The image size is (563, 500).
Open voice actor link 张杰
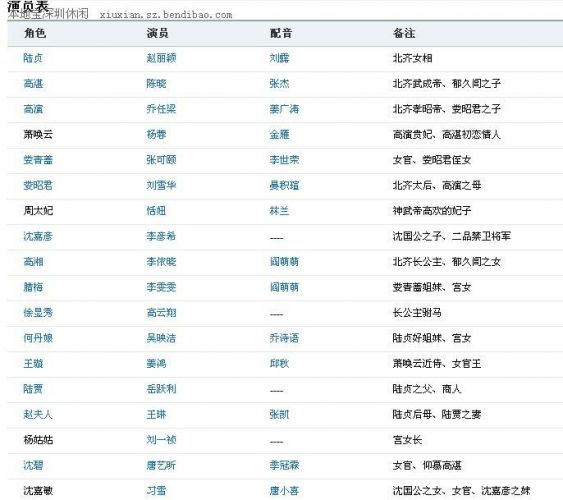pyautogui.click(x=279, y=84)
